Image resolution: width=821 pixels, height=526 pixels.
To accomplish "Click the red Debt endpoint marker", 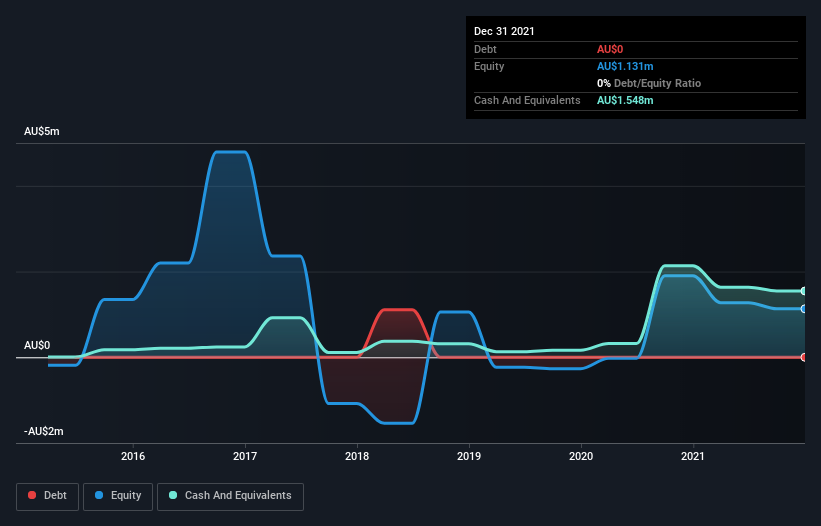I will coord(804,357).
